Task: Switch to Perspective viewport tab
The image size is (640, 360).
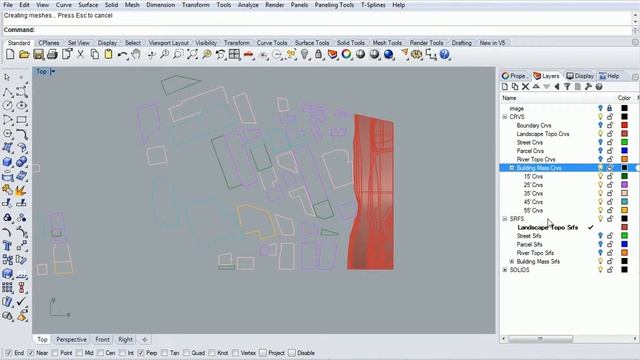Action: 71,340
